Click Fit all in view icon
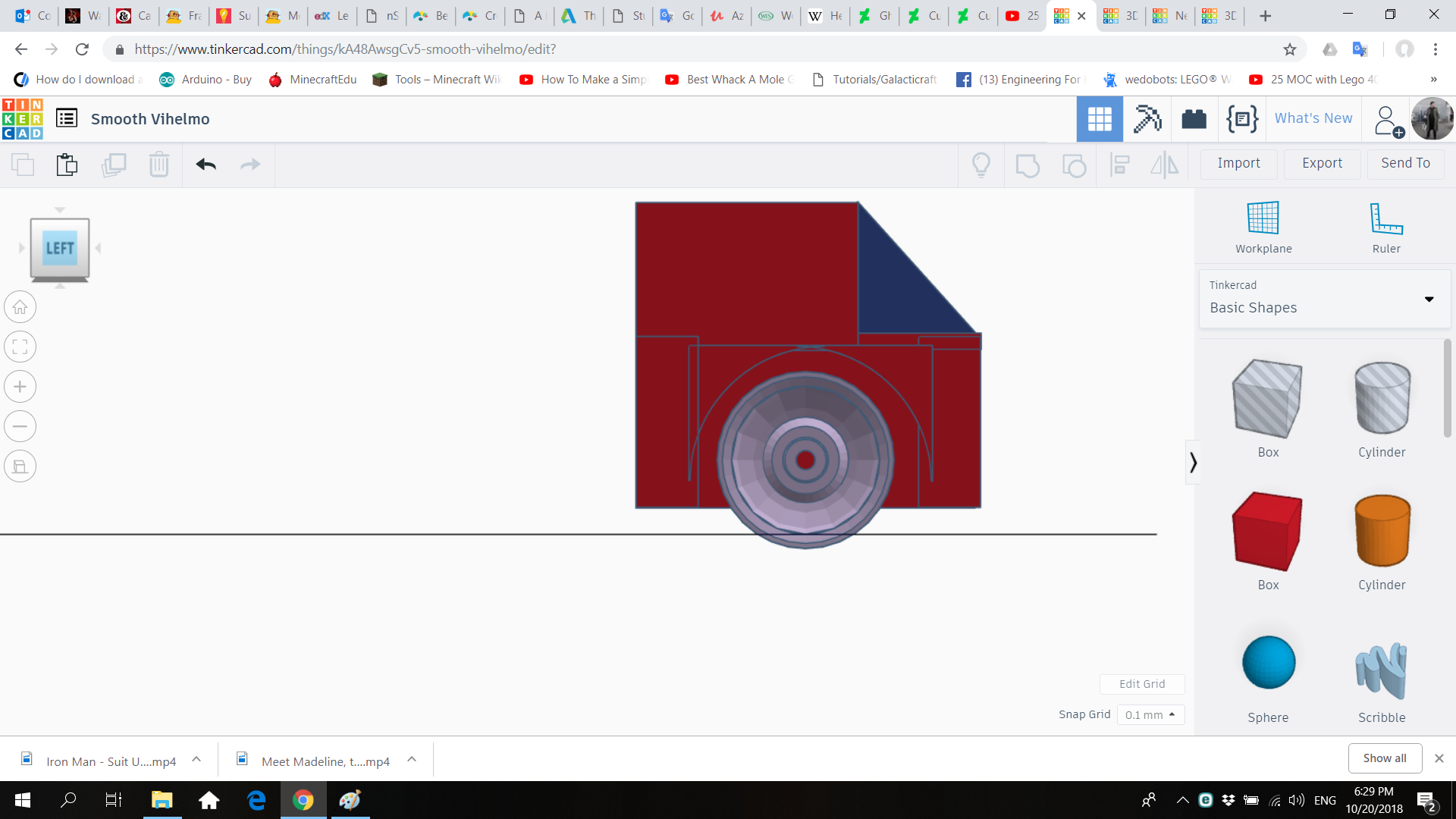Viewport: 1456px width, 819px height. pyautogui.click(x=20, y=347)
